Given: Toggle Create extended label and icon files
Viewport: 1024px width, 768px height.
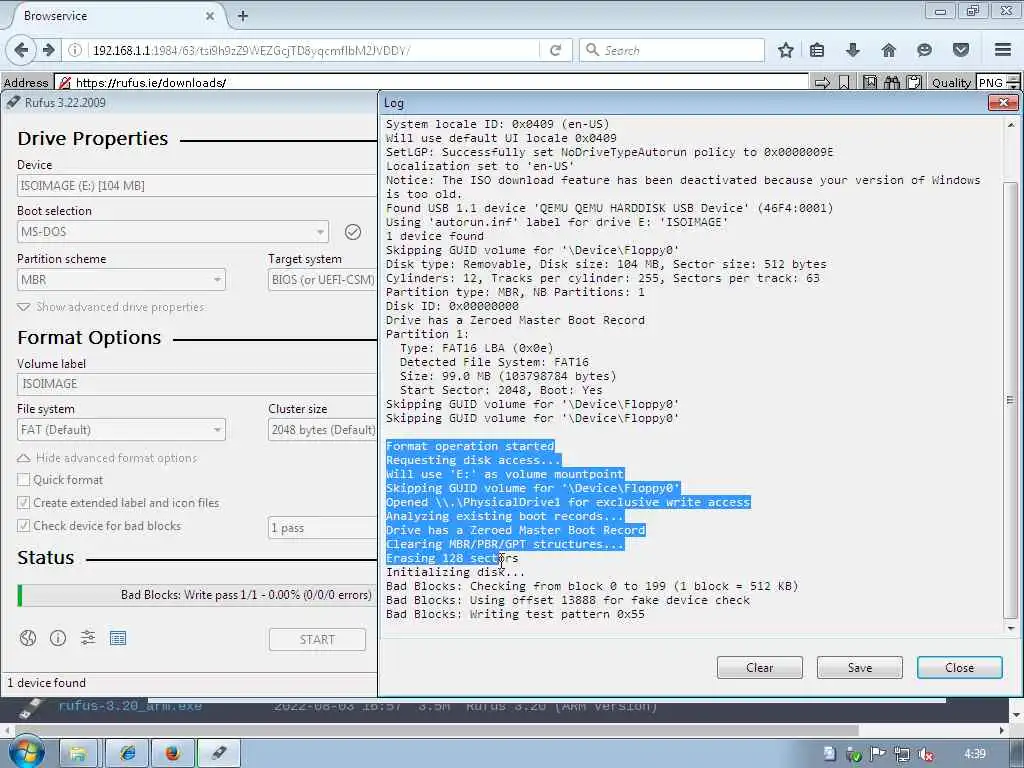Looking at the screenshot, I should (x=24, y=503).
